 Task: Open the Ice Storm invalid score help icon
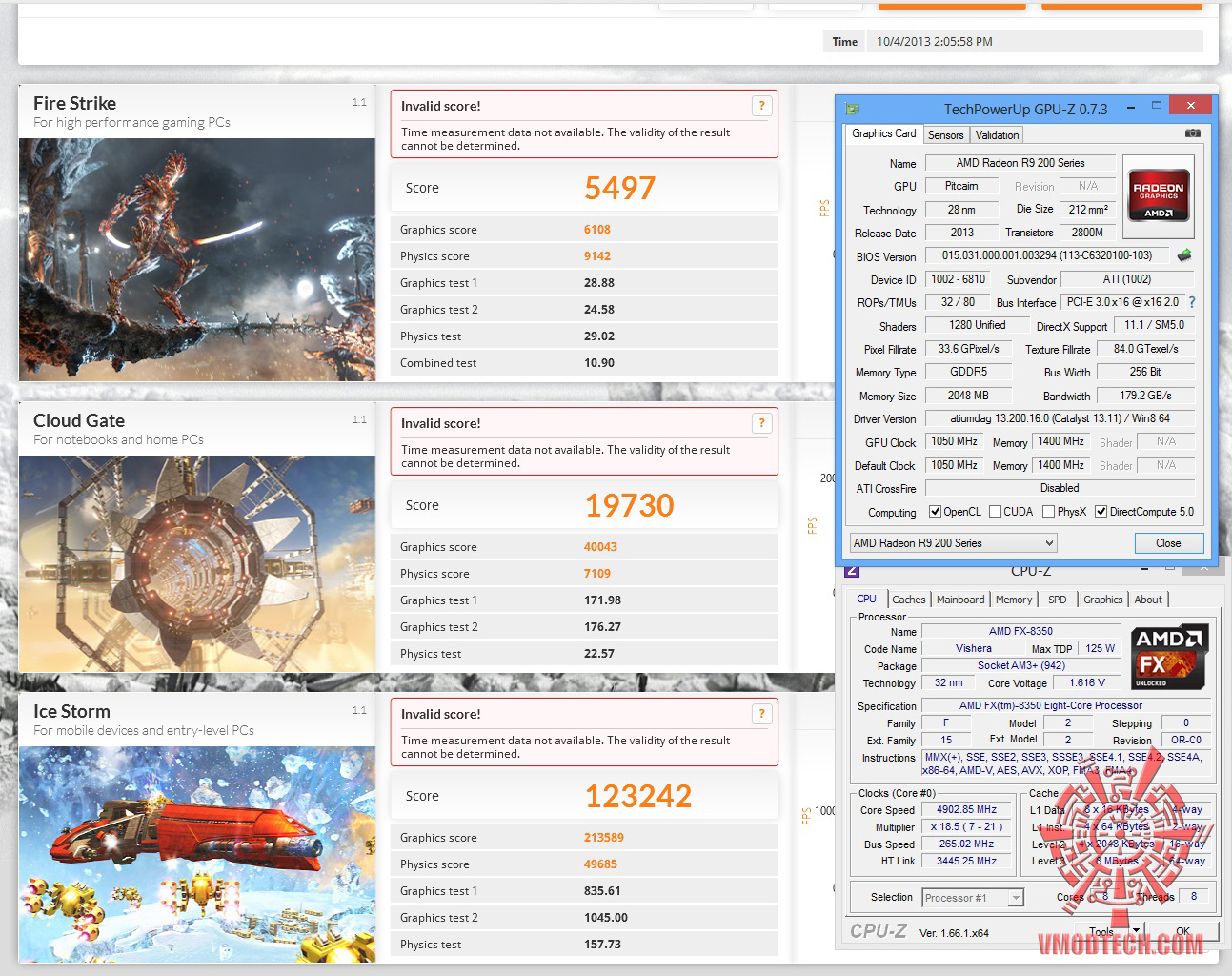pos(761,714)
